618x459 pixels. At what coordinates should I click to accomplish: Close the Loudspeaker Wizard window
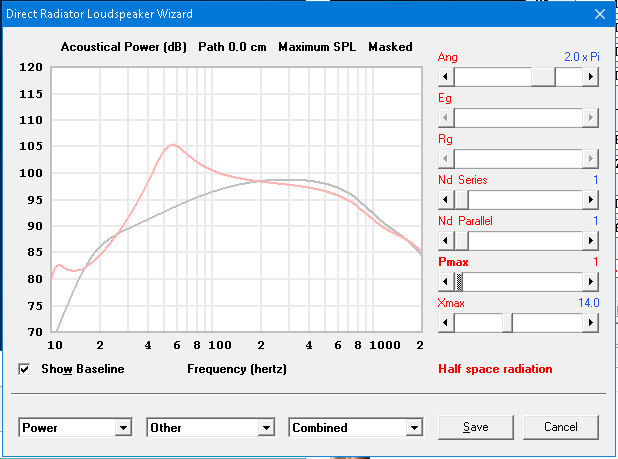point(600,14)
